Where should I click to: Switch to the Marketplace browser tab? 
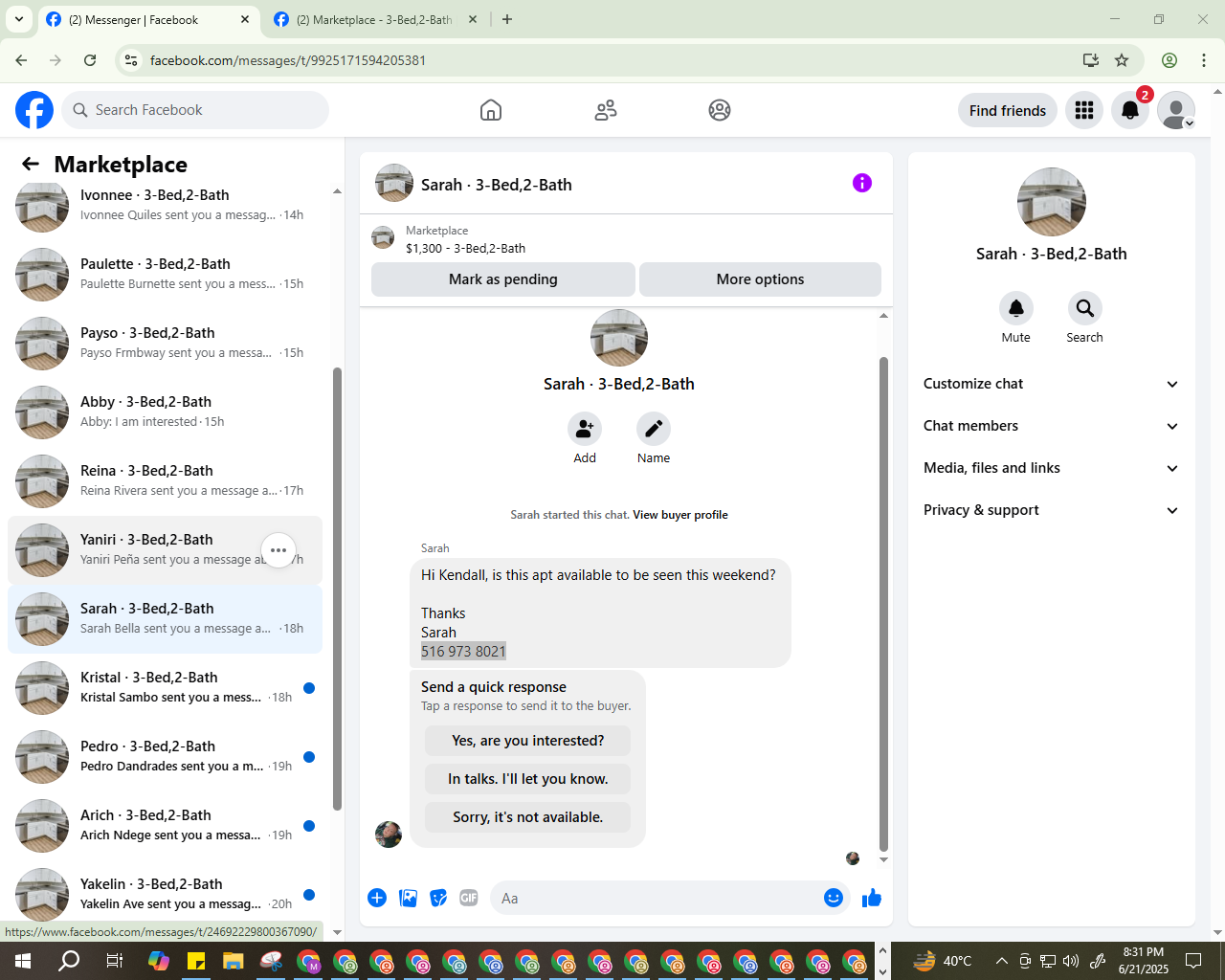(x=374, y=19)
